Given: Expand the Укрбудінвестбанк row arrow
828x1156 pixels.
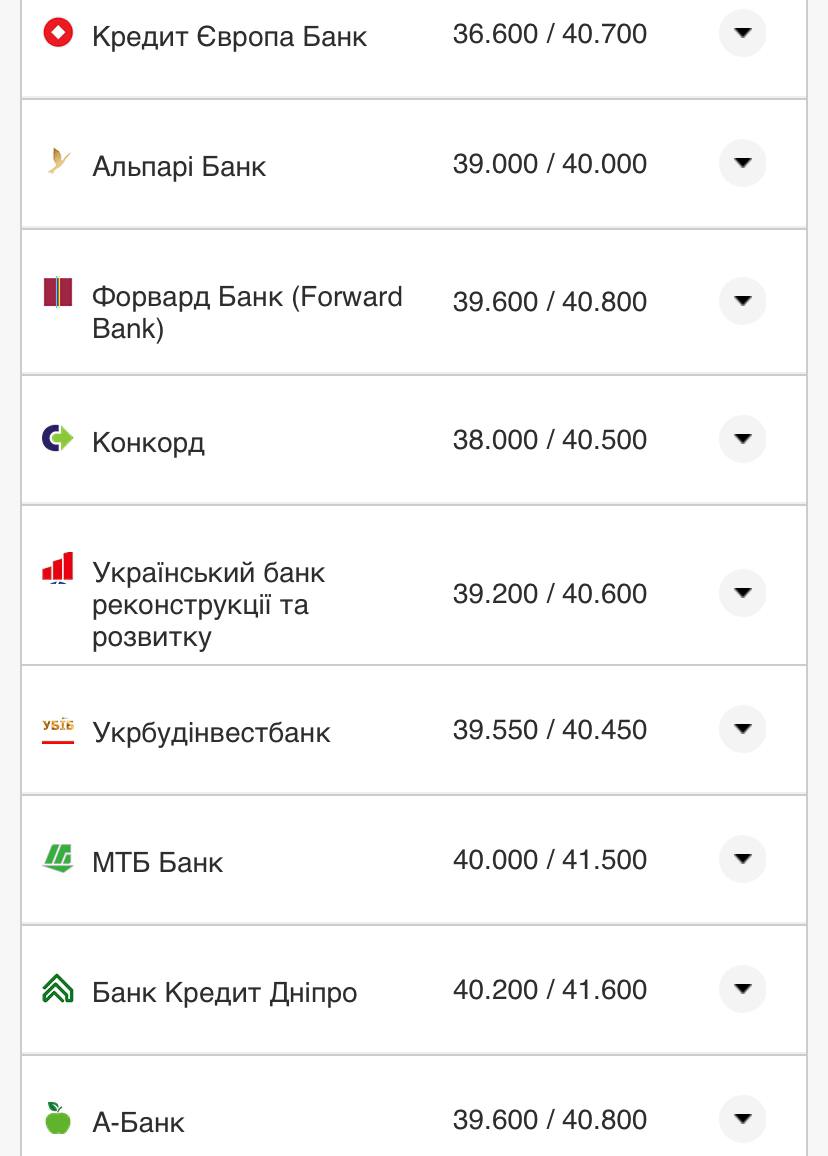Looking at the screenshot, I should point(742,729).
